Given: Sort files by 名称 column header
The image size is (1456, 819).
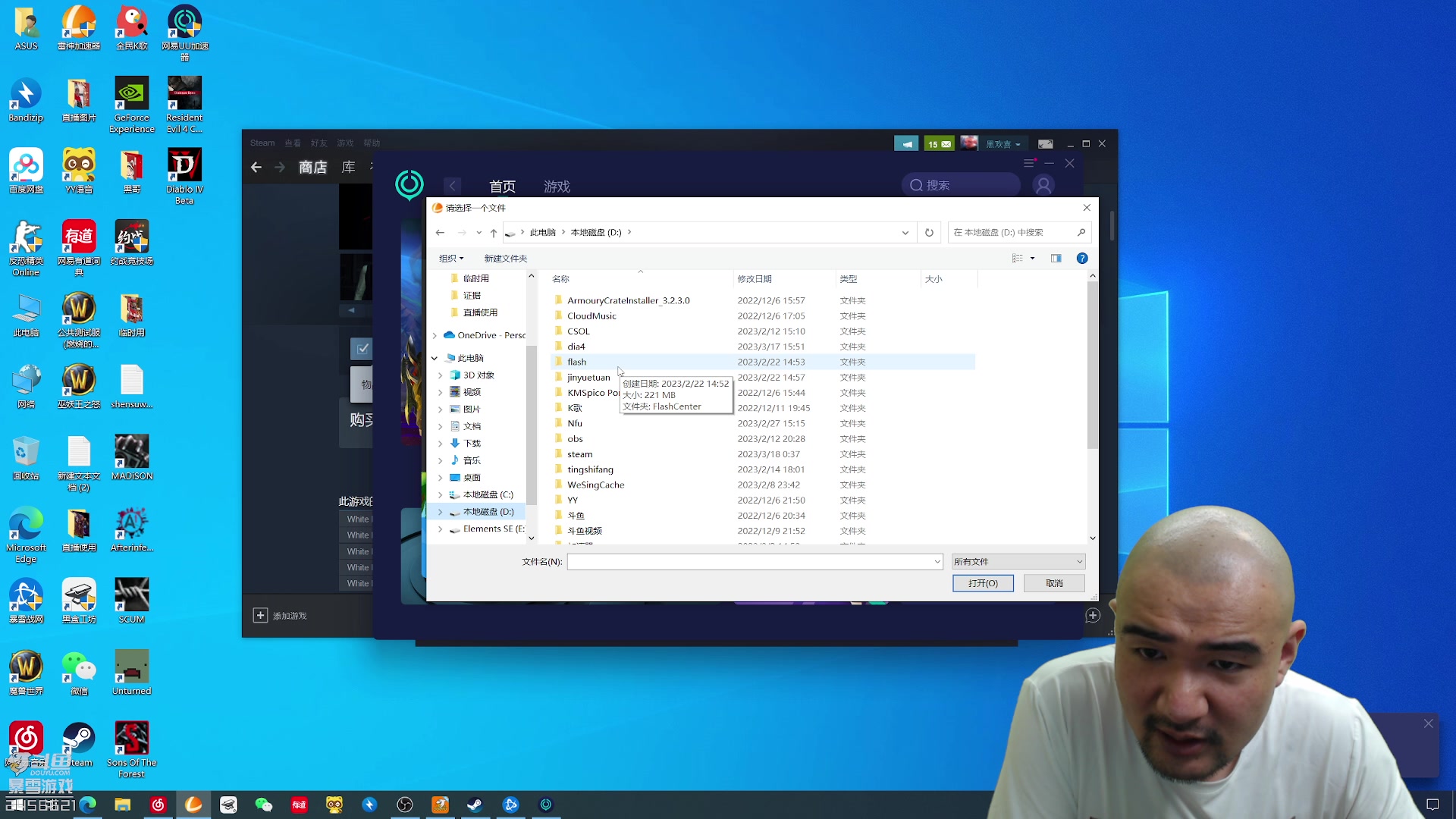Looking at the screenshot, I should (640, 279).
